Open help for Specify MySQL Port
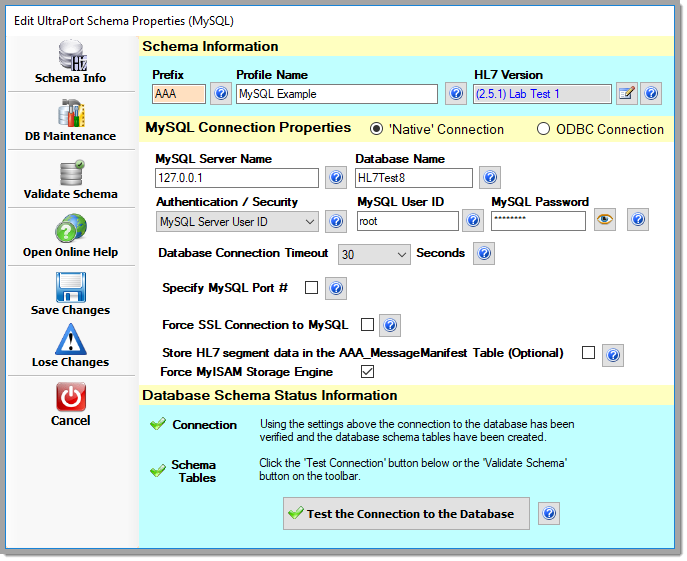Screen dimensions: 687x561 coord(336,288)
